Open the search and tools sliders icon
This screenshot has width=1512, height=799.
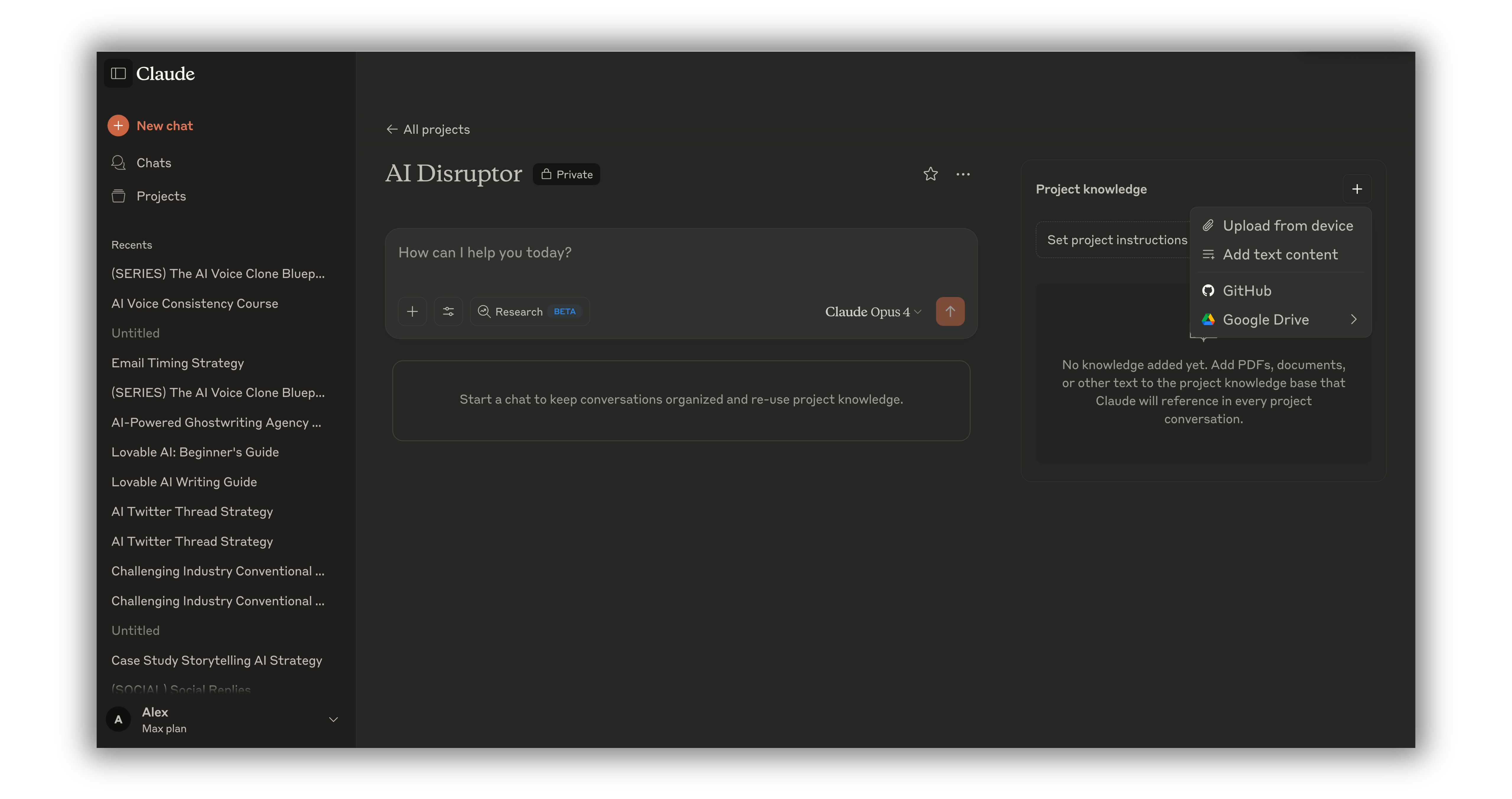tap(449, 312)
